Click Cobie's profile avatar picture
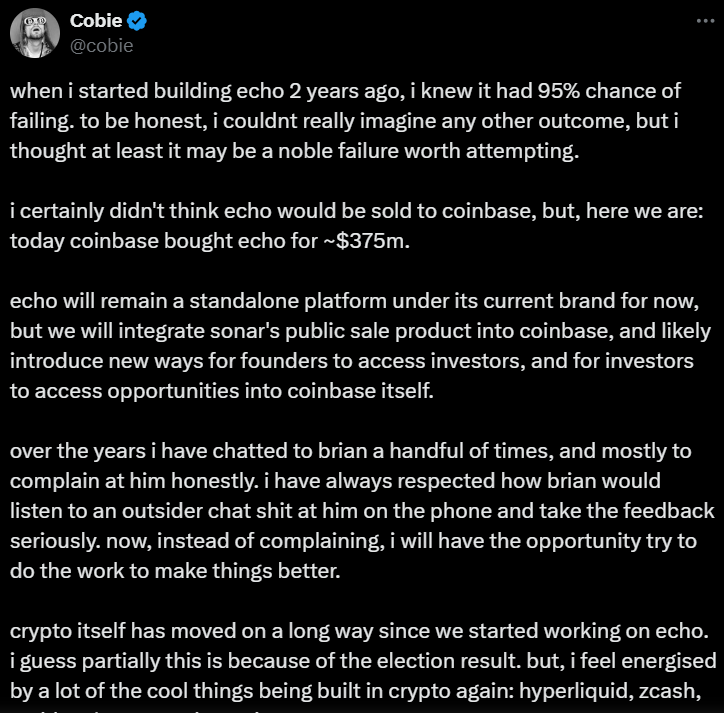Viewport: 724px width, 713px height. tap(35, 33)
